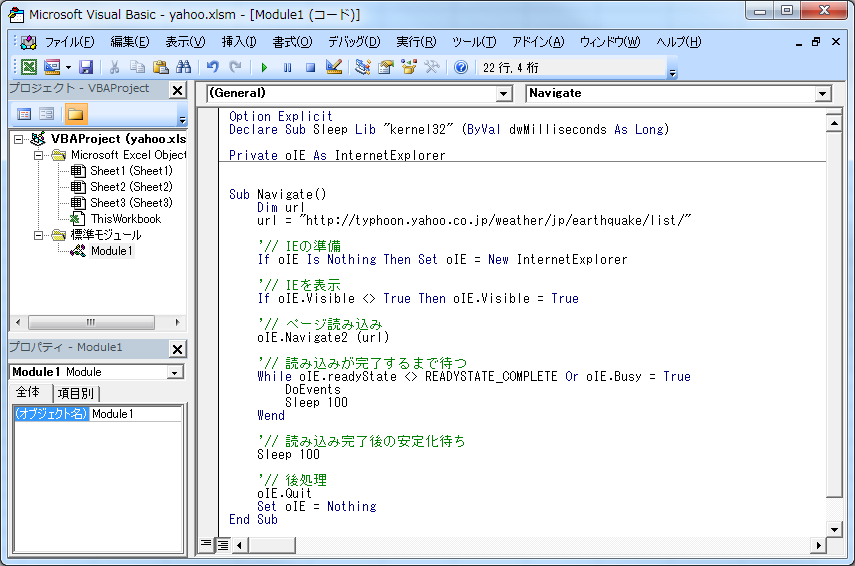Click project pane horizontal scrollbar thumb
The width and height of the screenshot is (855, 566).
pyautogui.click(x=91, y=322)
